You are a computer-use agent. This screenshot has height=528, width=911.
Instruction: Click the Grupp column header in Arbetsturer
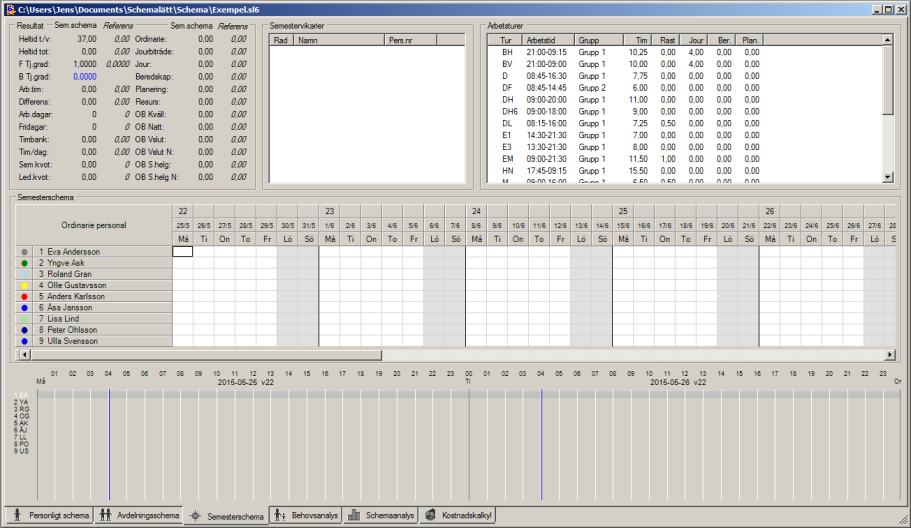click(x=599, y=40)
